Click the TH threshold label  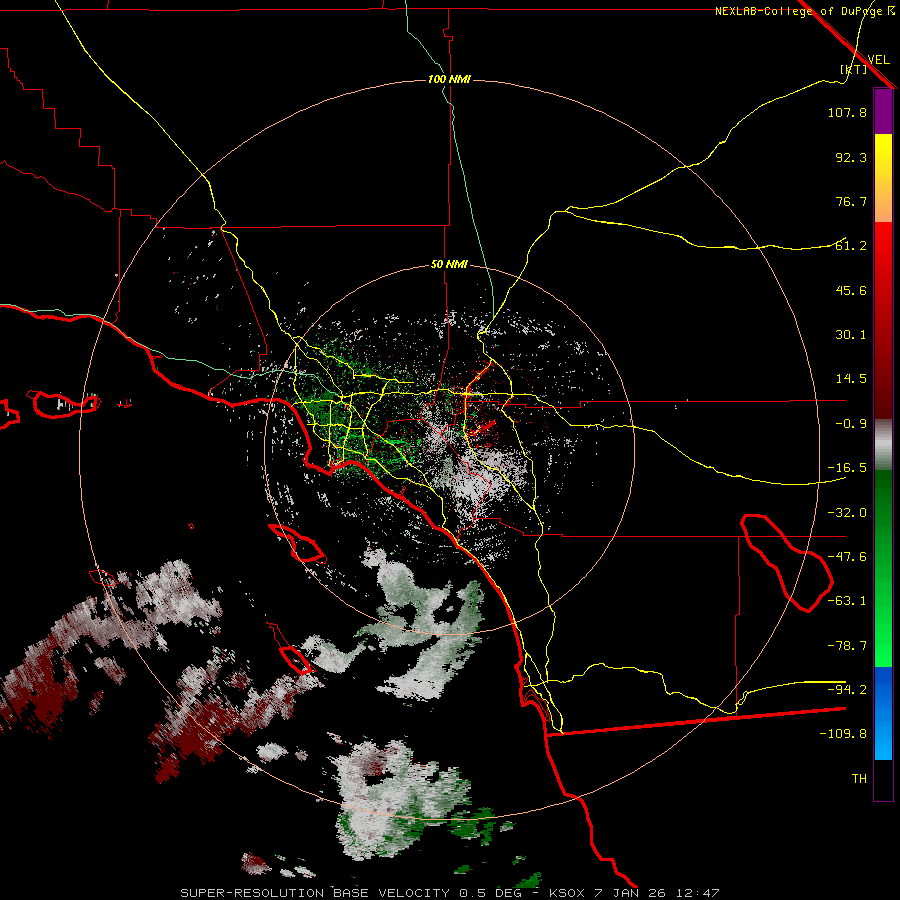point(859,779)
